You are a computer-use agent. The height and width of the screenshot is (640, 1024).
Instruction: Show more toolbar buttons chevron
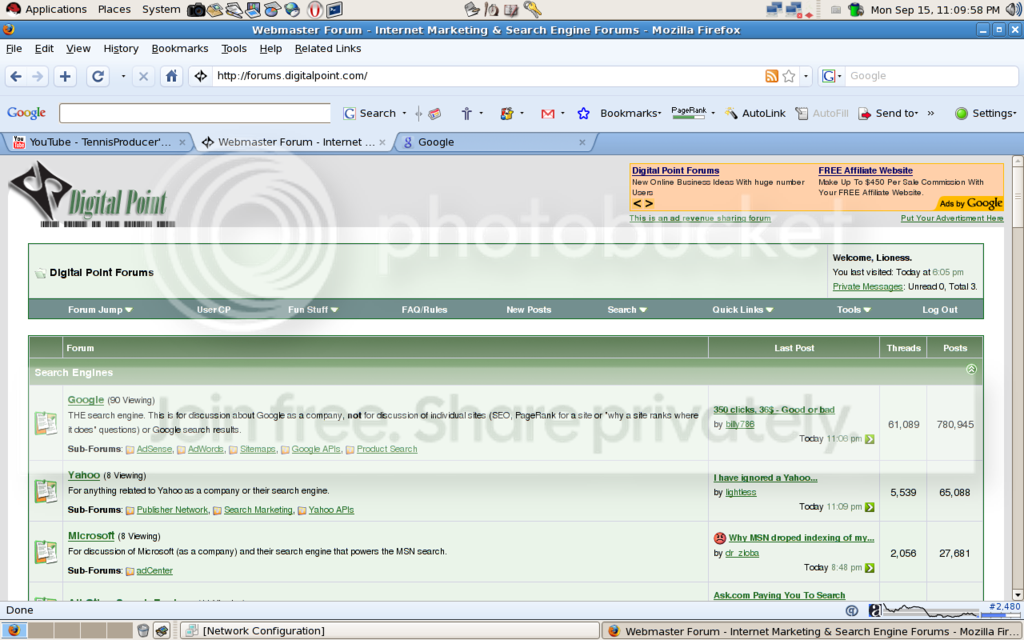[x=931, y=113]
